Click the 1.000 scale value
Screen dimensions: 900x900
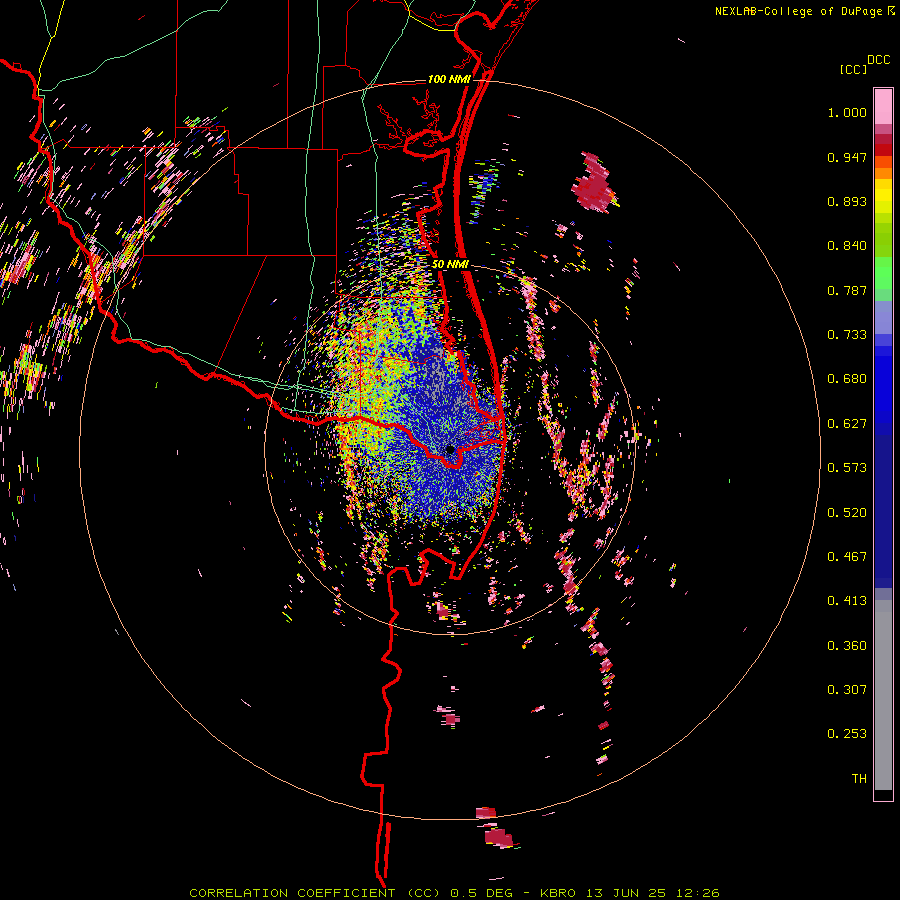pos(847,112)
